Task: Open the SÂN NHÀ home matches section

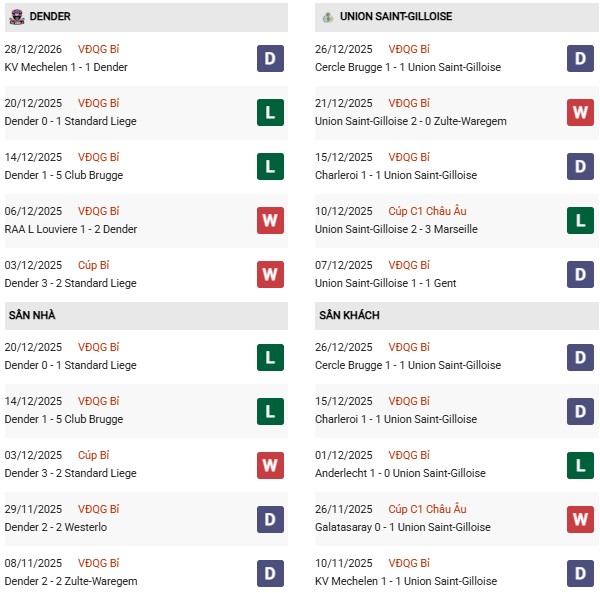Action: 32,315
